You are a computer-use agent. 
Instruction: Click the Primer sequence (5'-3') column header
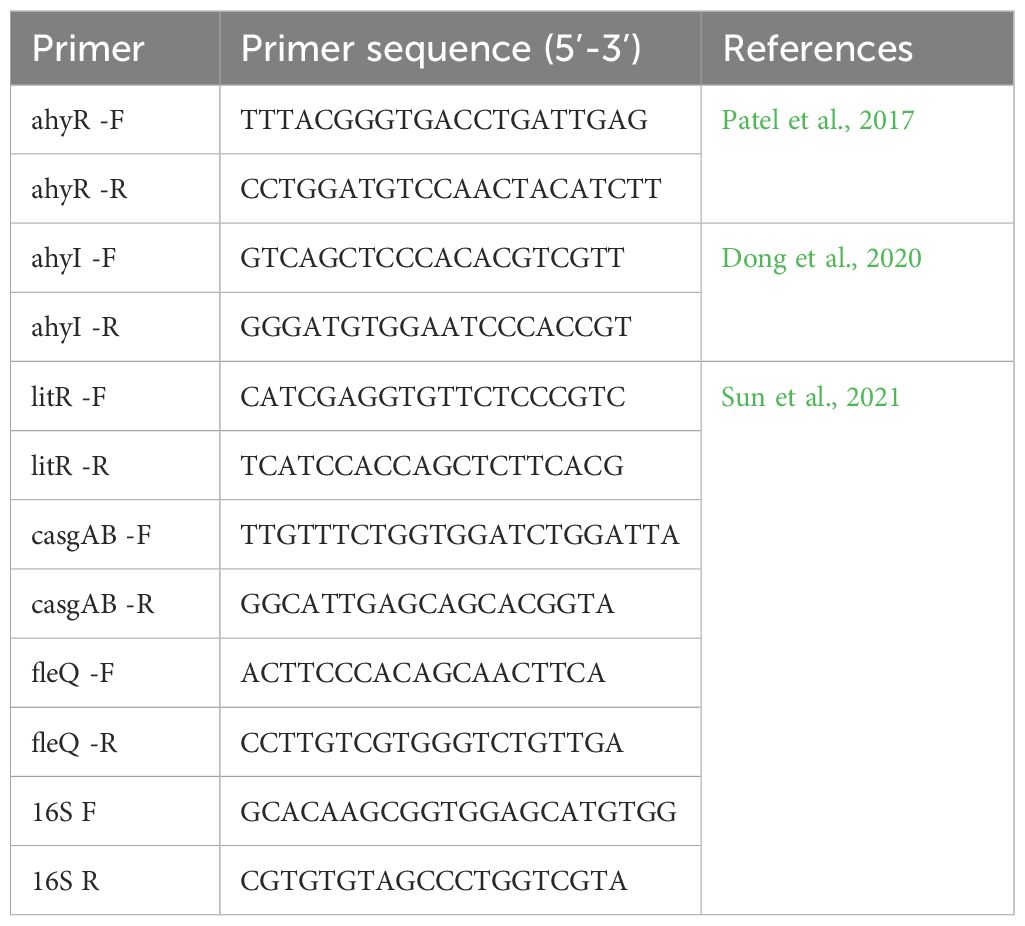point(441,48)
